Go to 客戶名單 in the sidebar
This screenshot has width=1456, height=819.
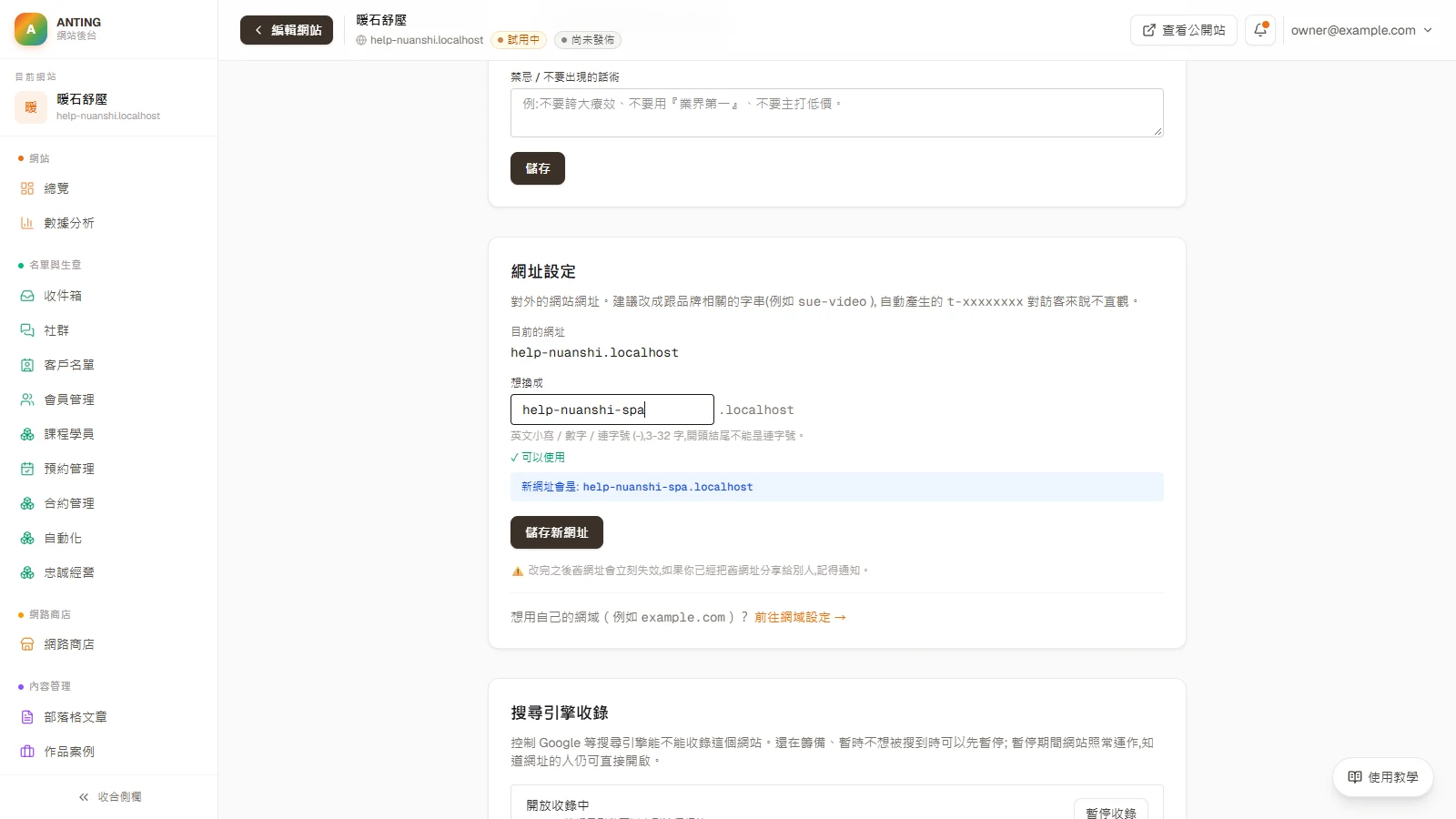109,365
